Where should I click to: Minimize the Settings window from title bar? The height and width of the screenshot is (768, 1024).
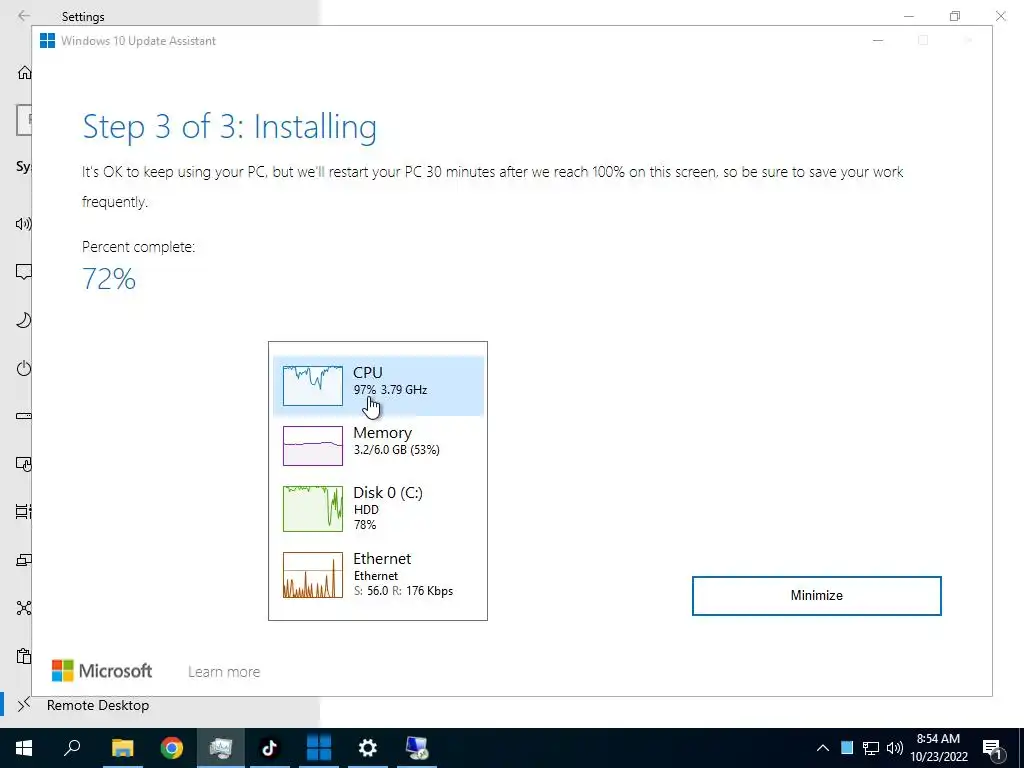[x=908, y=16]
